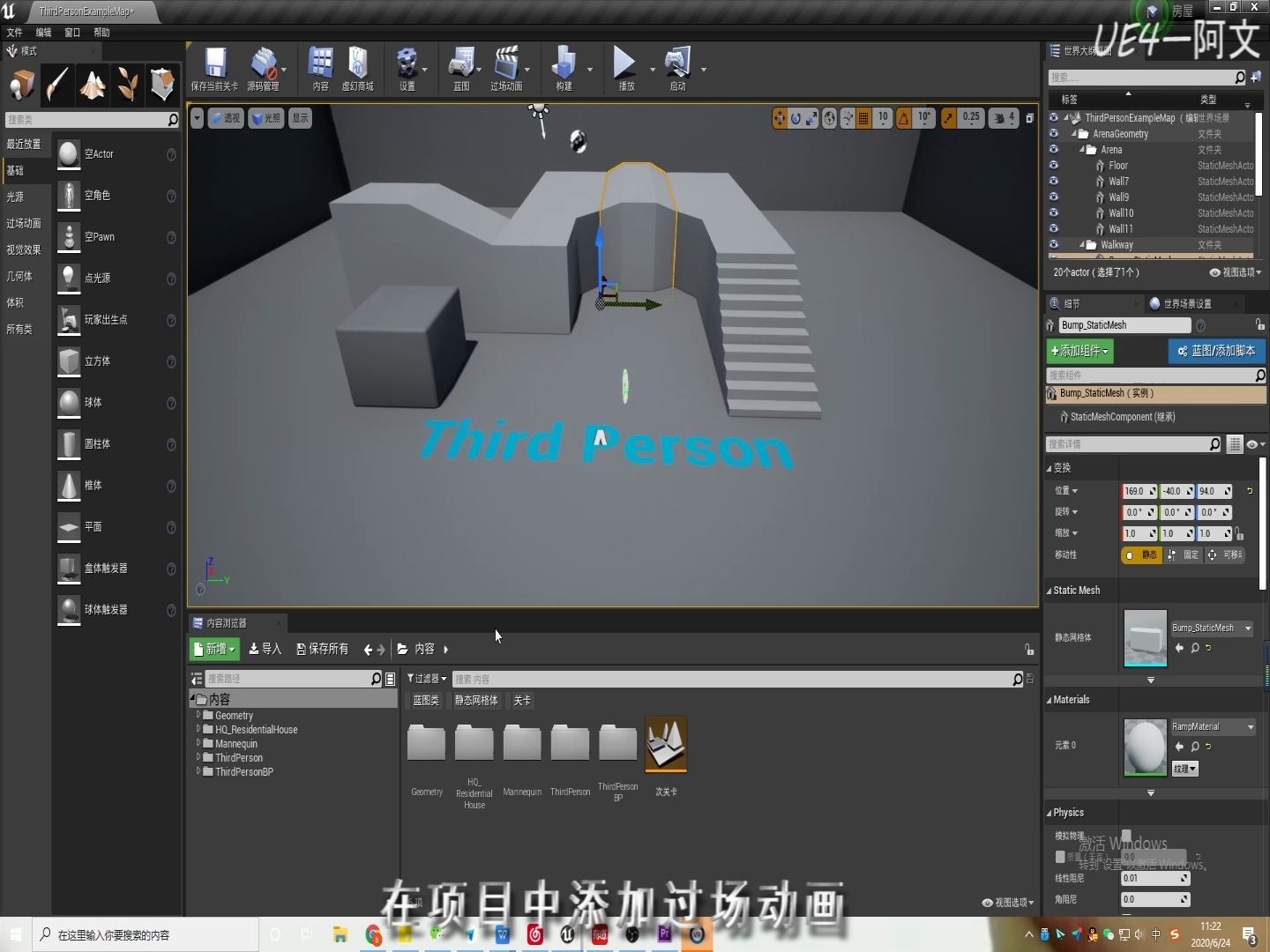Click the search details input field

click(x=1126, y=444)
